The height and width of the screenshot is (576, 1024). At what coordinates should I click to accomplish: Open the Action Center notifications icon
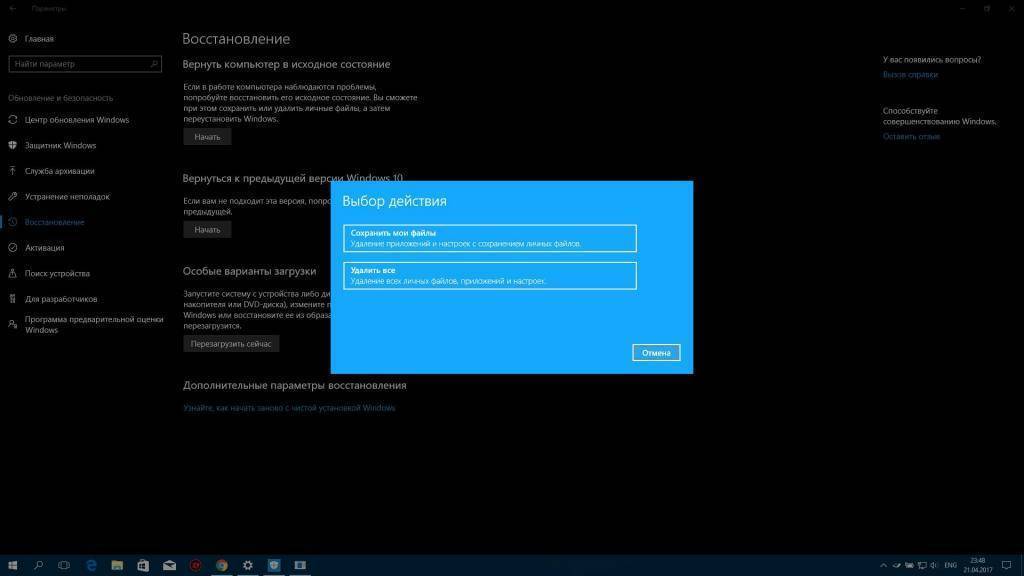click(1007, 566)
